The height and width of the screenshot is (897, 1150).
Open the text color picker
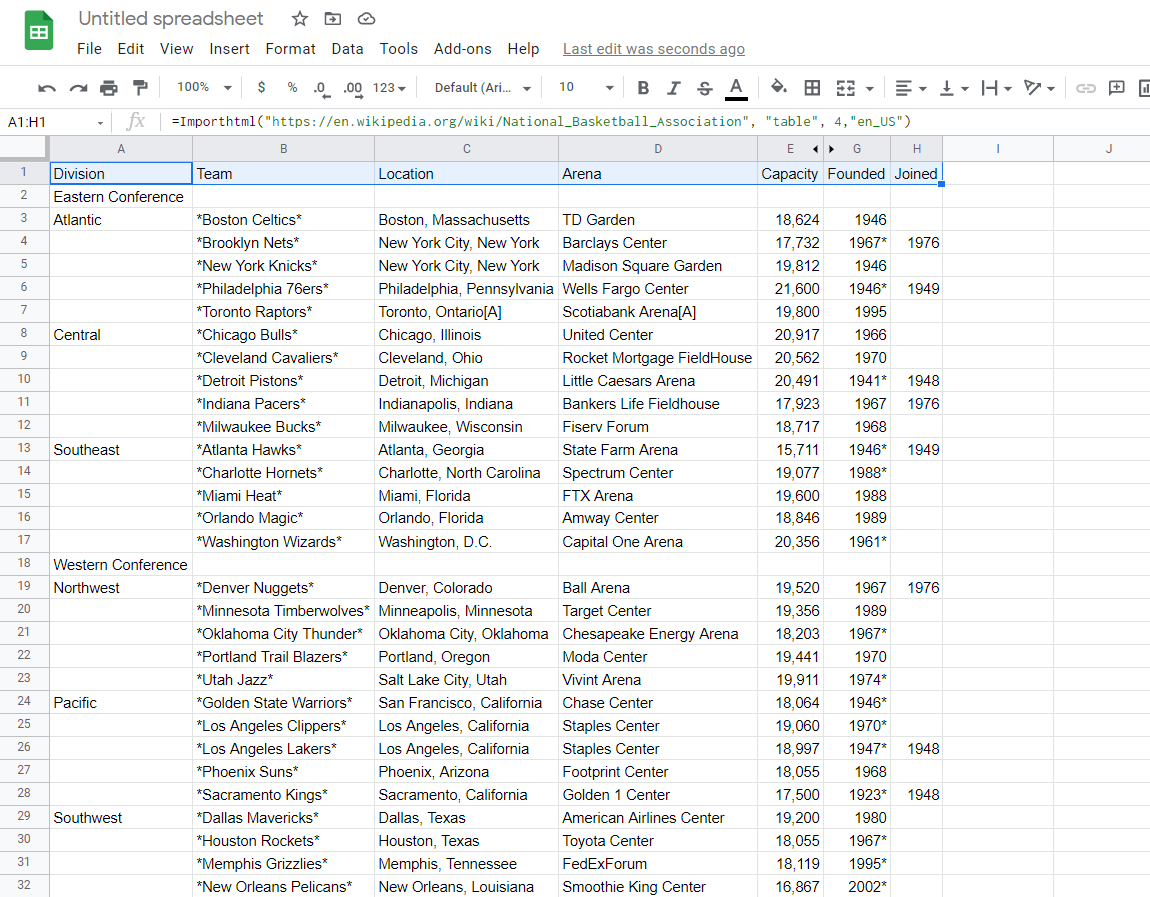pos(736,88)
